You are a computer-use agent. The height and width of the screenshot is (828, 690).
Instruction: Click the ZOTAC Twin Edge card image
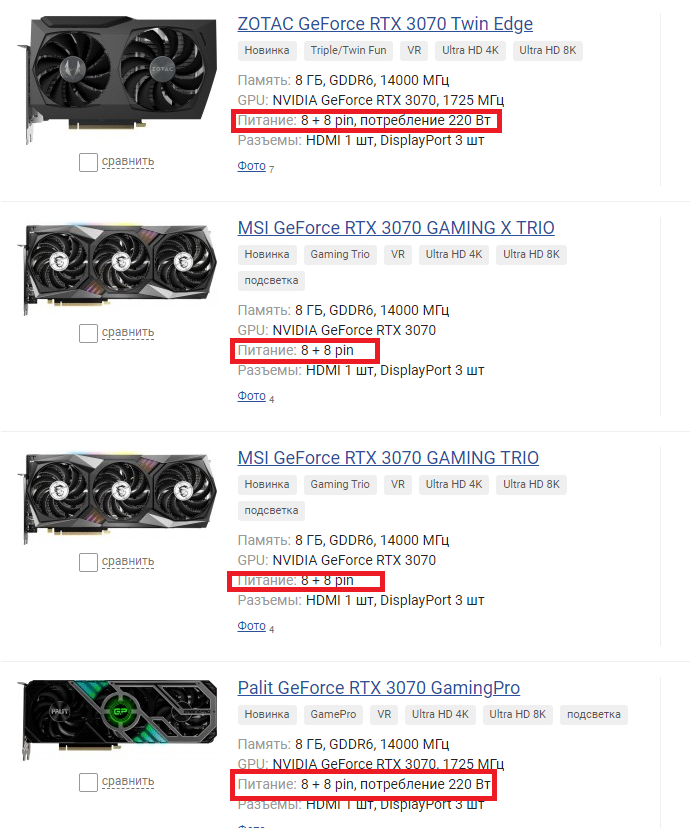click(117, 79)
